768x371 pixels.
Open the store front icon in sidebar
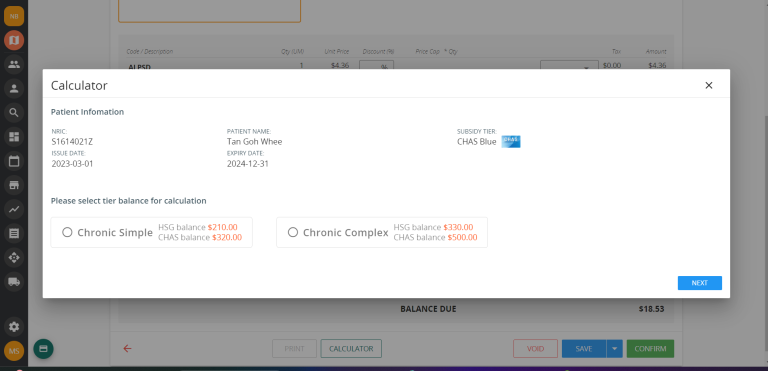point(14,185)
